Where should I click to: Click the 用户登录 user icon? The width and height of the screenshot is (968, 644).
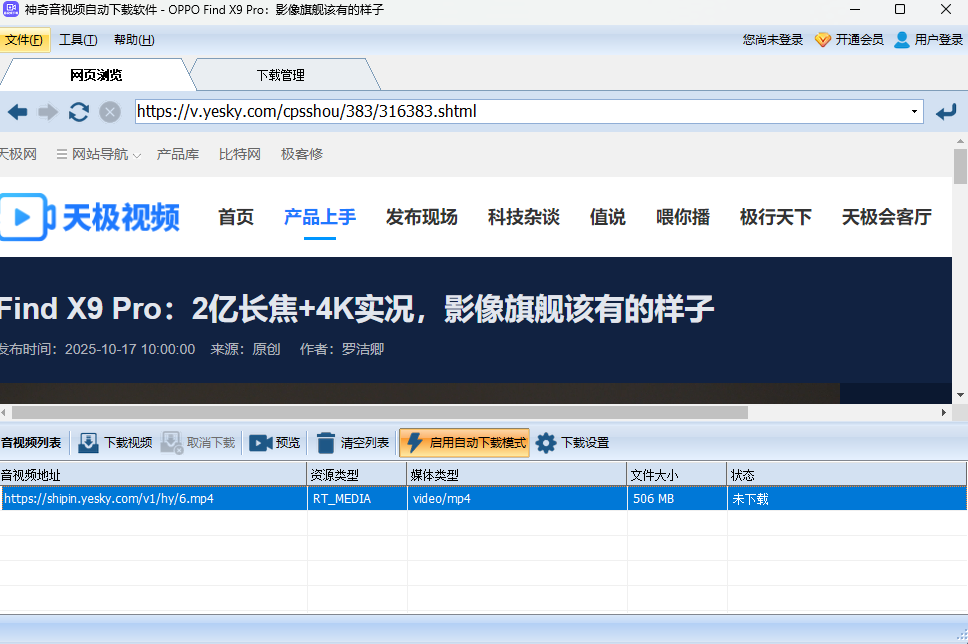pyautogui.click(x=901, y=40)
